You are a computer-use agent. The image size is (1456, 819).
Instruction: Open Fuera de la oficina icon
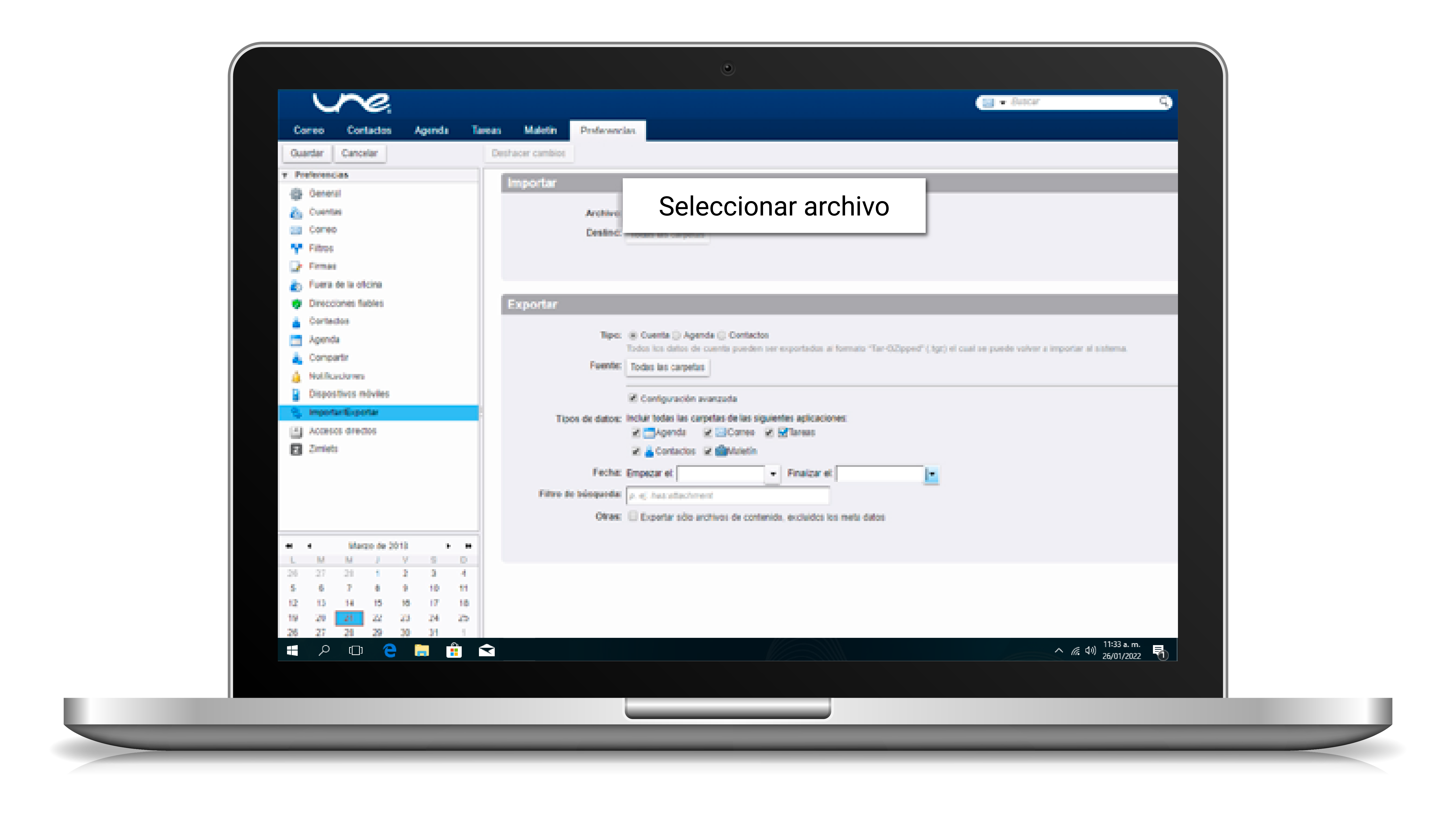pyautogui.click(x=296, y=285)
